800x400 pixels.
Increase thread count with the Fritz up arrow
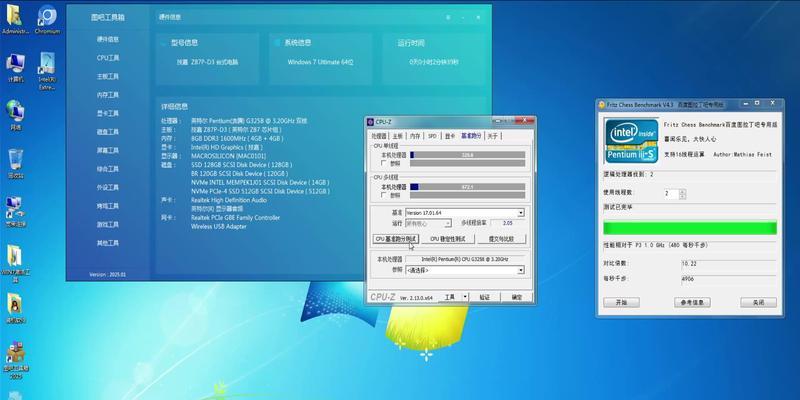click(x=683, y=191)
